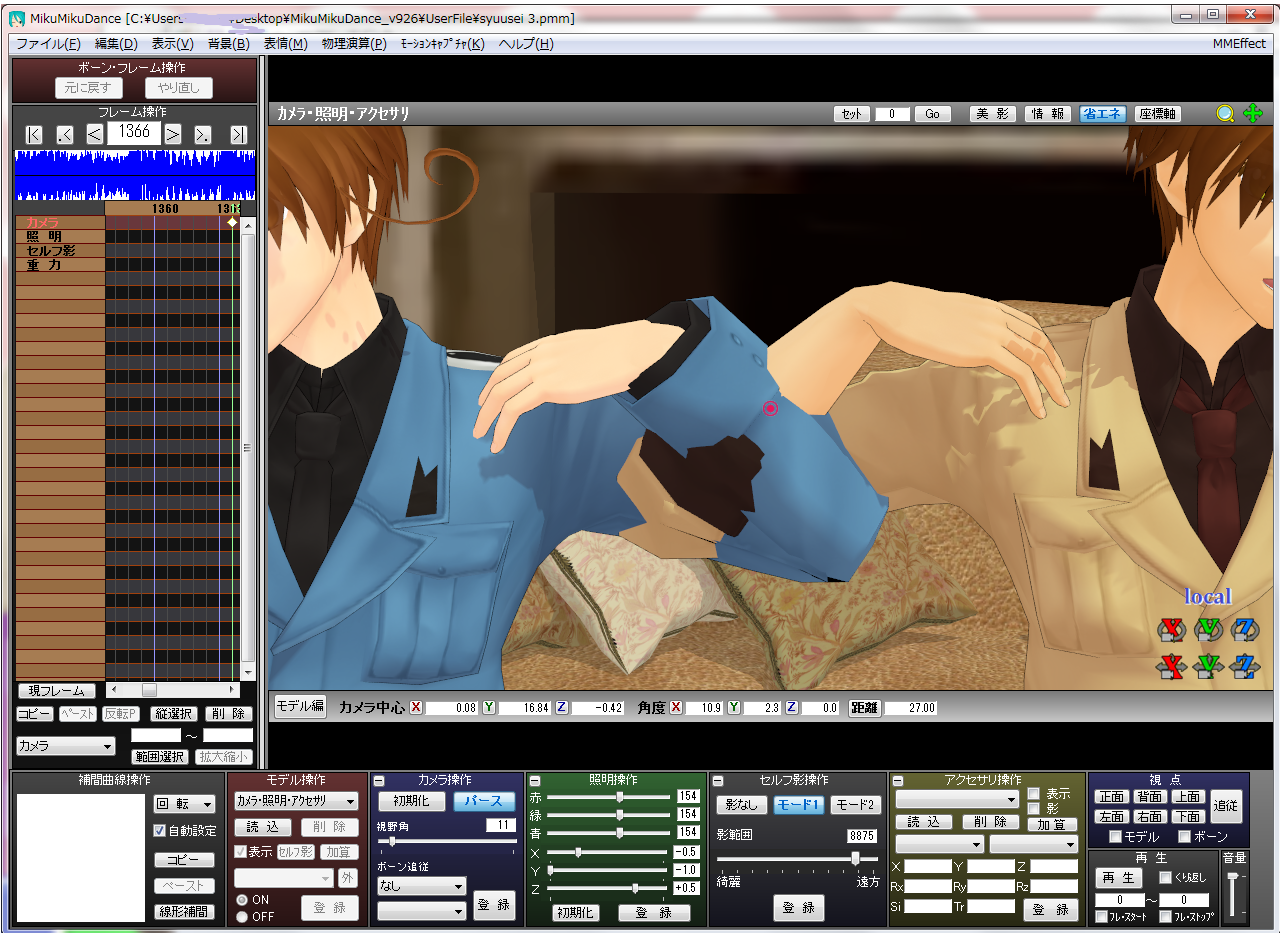This screenshot has height=933, width=1280.
Task: Toggle accessory 表示 checkbox
Action: click(x=1033, y=794)
